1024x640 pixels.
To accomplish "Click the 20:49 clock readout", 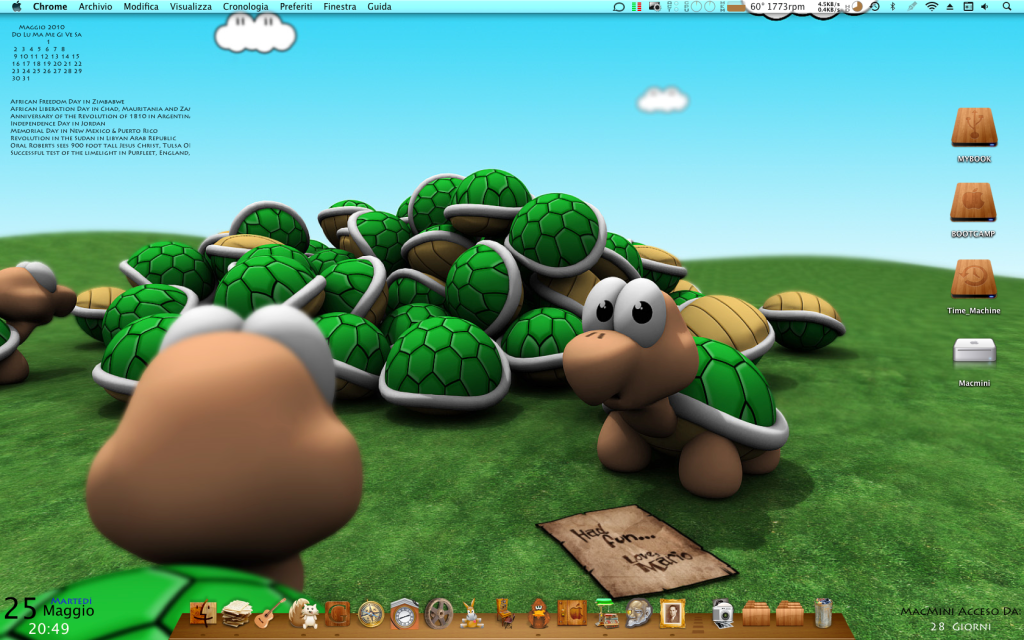I will (x=49, y=629).
